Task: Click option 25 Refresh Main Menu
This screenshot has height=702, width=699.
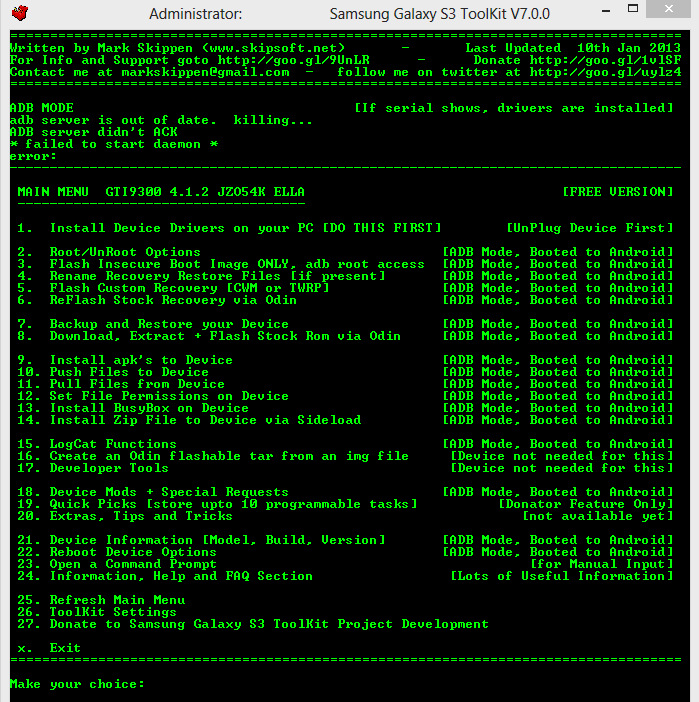Action: pos(101,600)
